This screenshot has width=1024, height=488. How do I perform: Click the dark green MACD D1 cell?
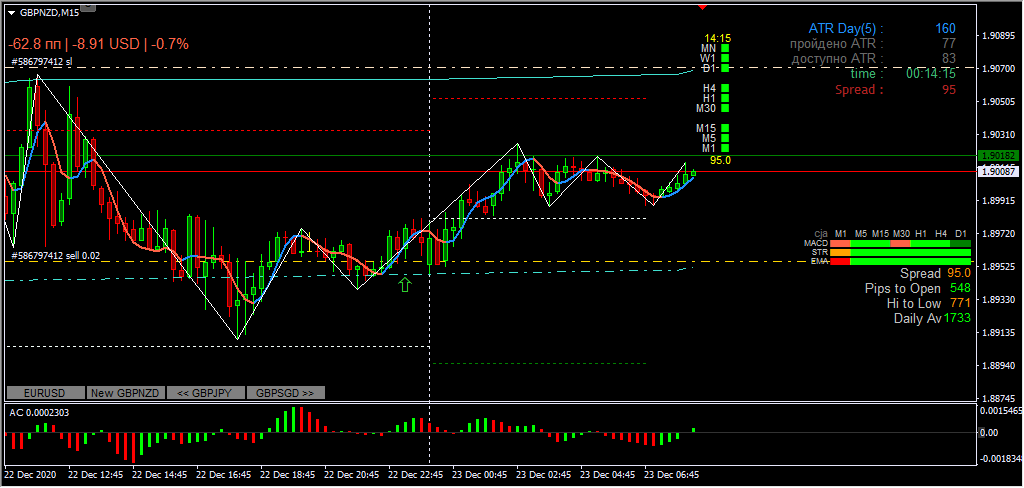click(x=961, y=244)
